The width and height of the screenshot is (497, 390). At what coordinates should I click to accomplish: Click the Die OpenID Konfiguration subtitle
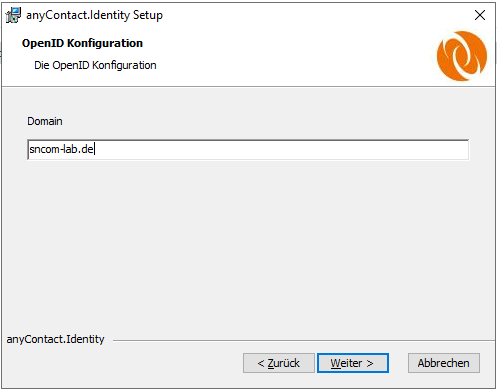(x=95, y=65)
